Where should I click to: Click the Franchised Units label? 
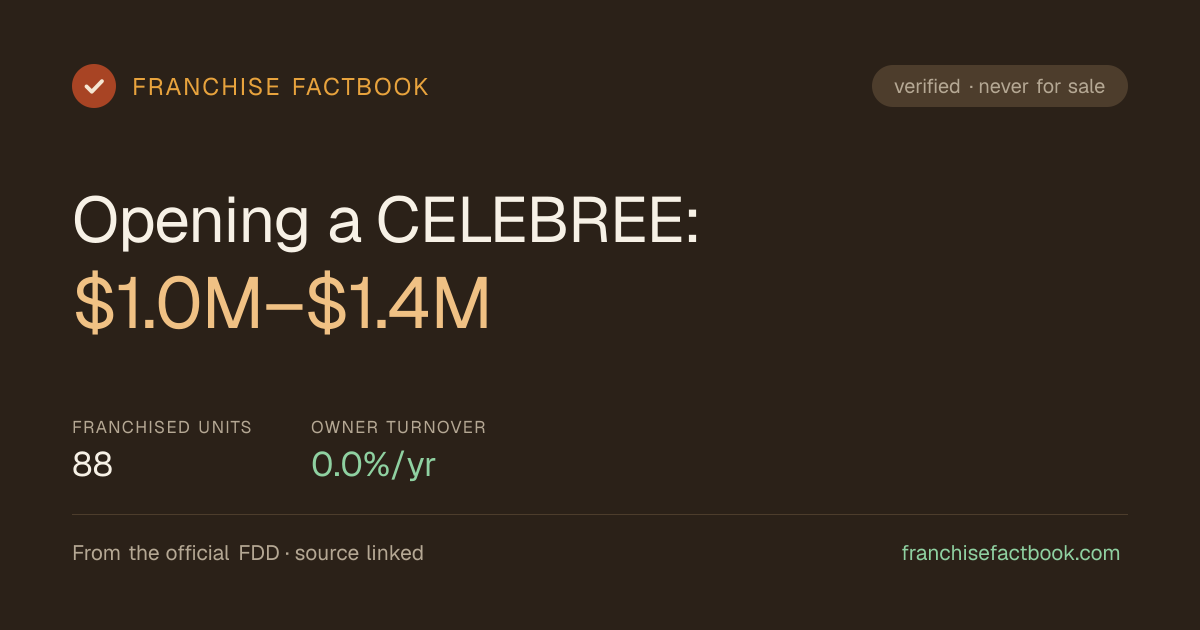[x=162, y=427]
